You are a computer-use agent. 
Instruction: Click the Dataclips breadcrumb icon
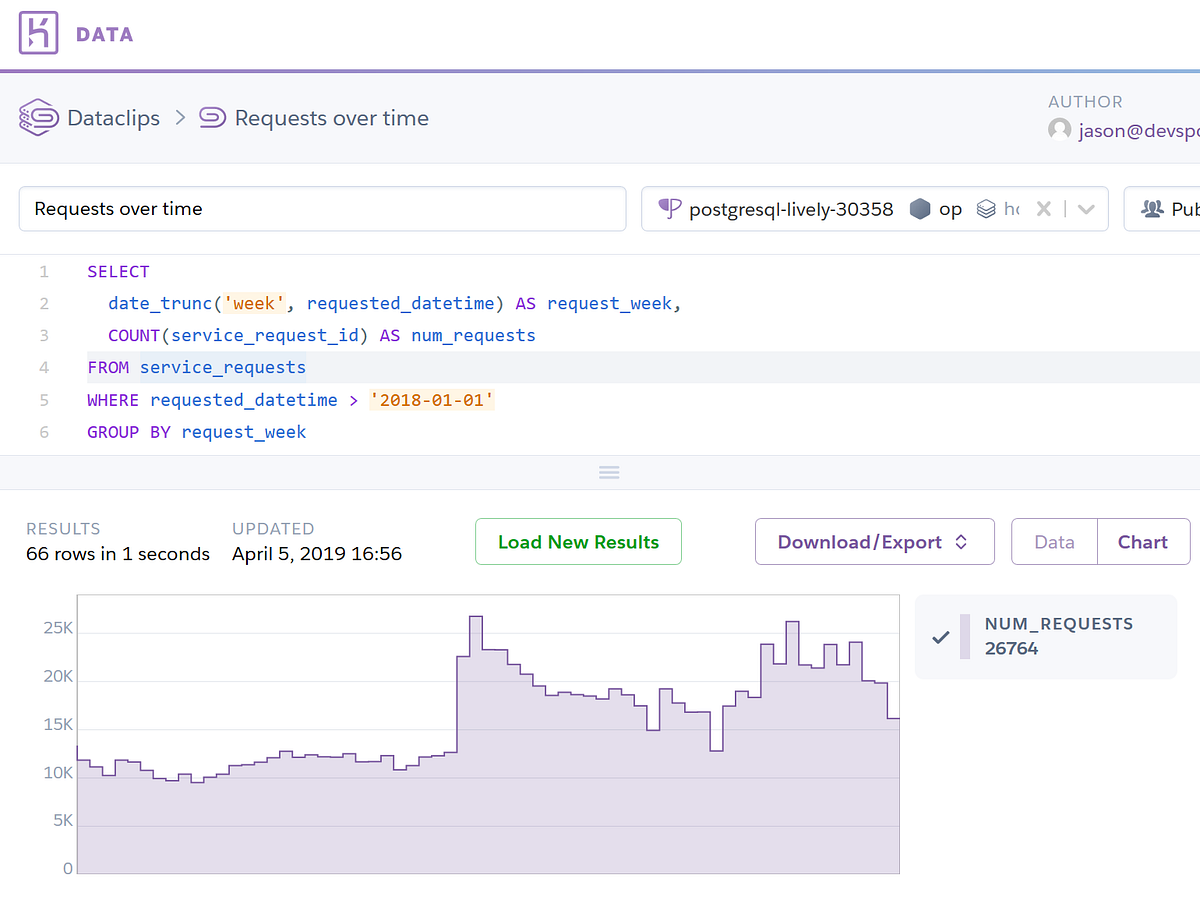36,117
